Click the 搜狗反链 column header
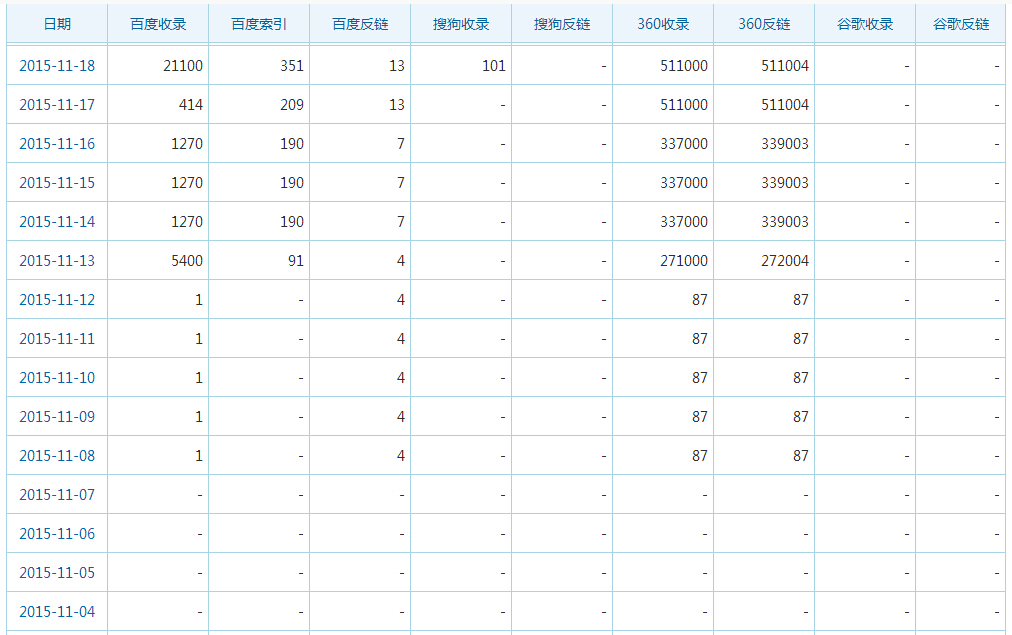This screenshot has height=635, width=1012. 562,24
